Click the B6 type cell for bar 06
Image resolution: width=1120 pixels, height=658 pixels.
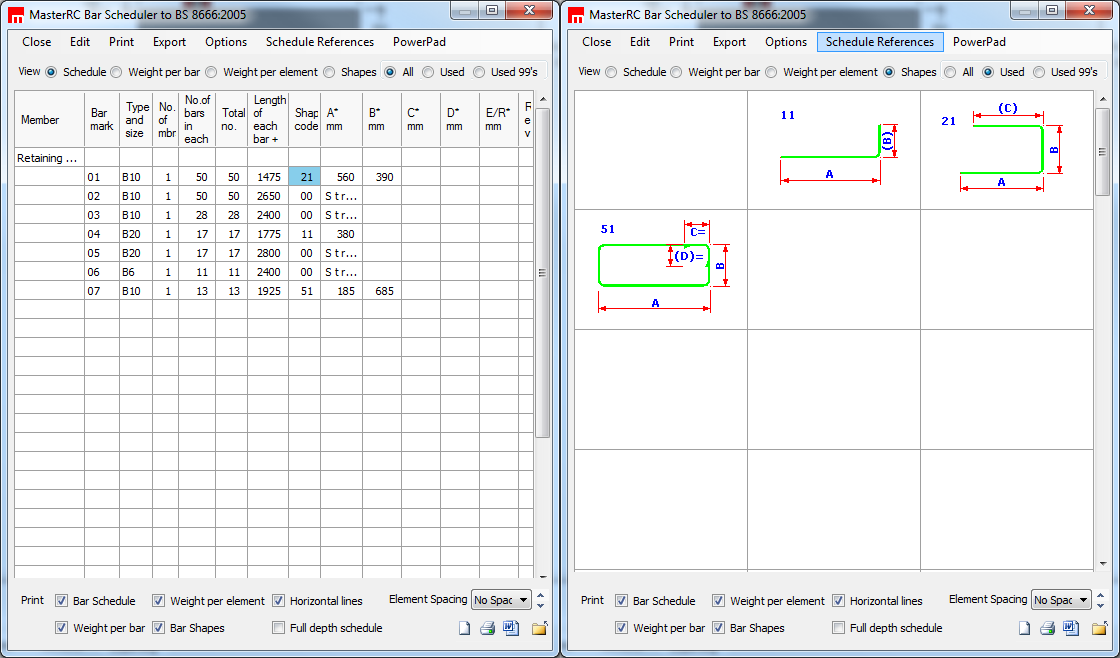point(136,271)
